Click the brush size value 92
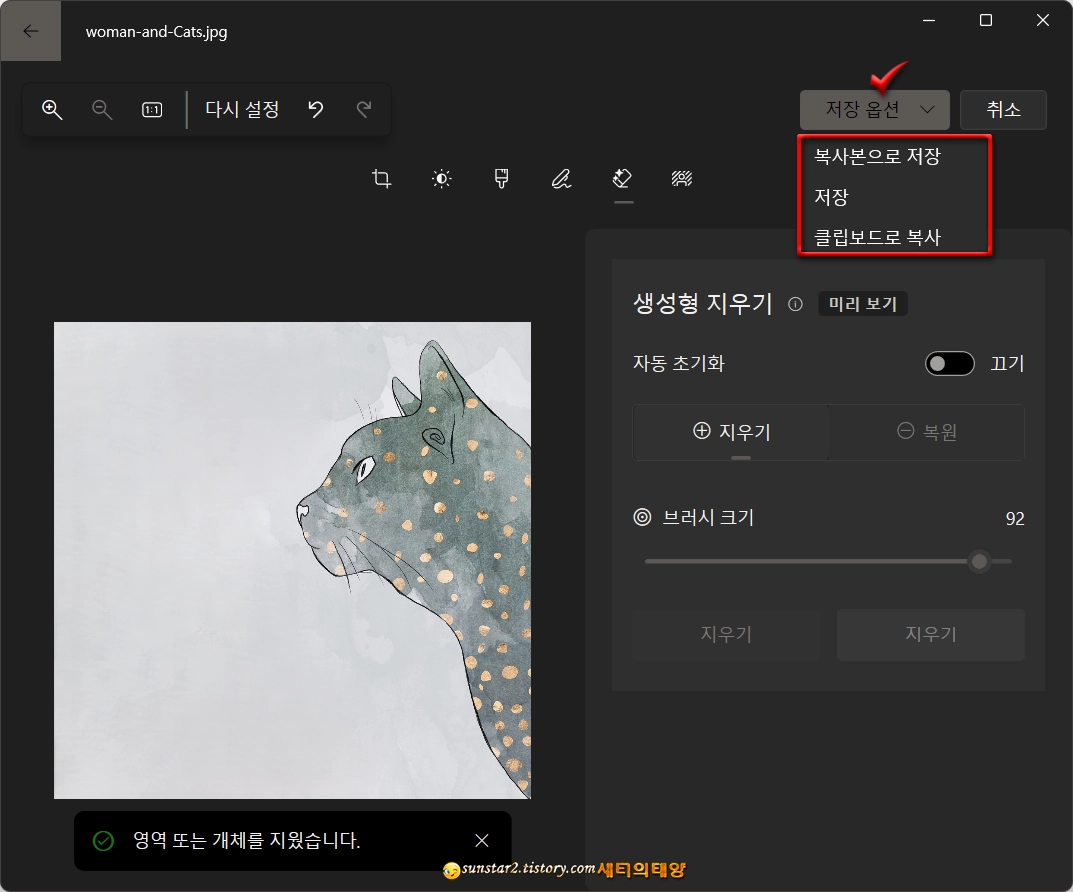 point(1015,519)
